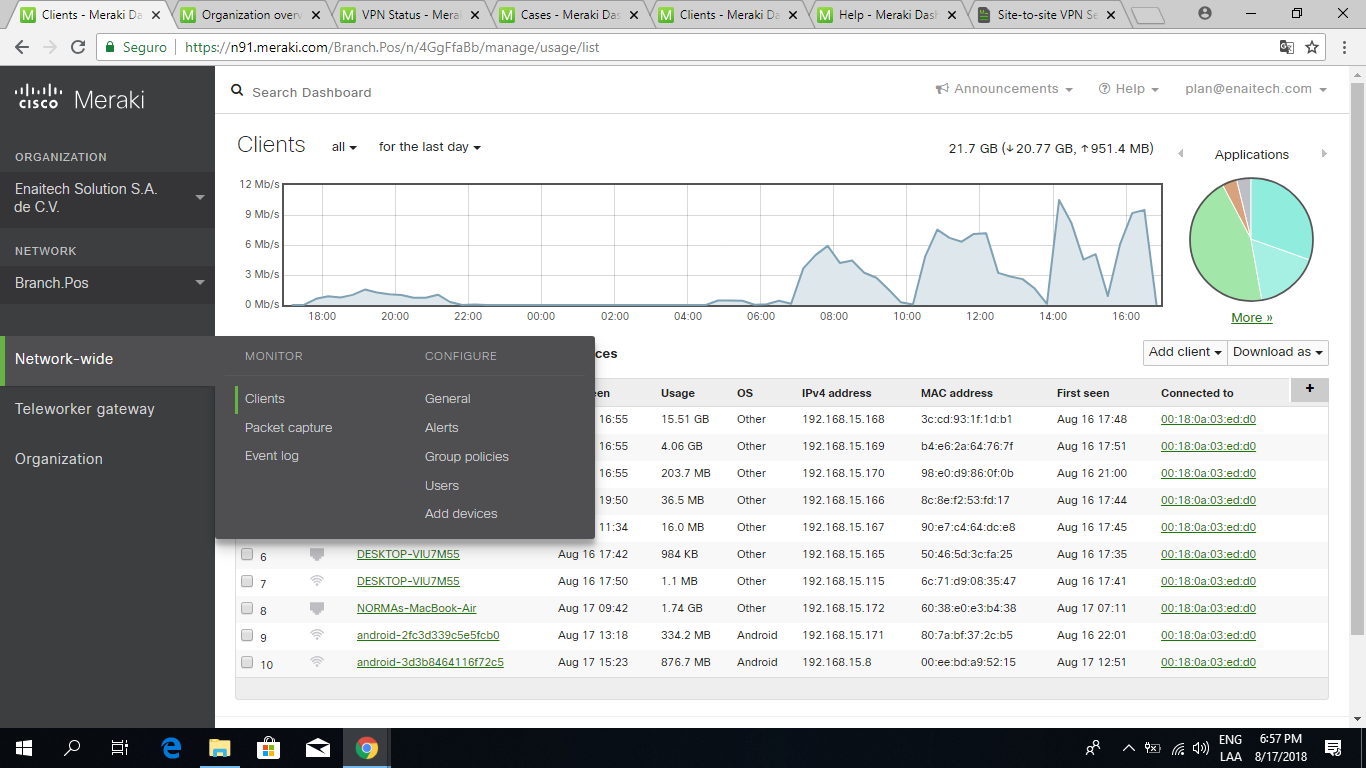Show previous Applications chart with left arrow
This screenshot has width=1366, height=768.
click(1180, 154)
